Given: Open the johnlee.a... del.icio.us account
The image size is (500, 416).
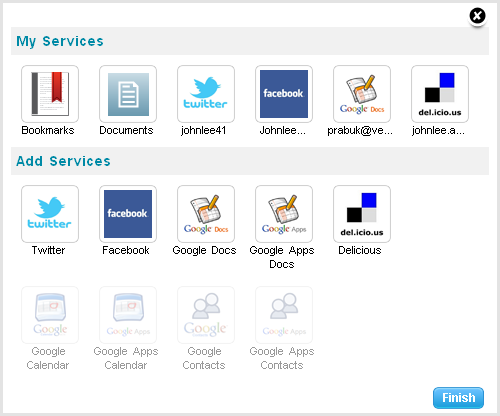Looking at the screenshot, I should pyautogui.click(x=440, y=94).
